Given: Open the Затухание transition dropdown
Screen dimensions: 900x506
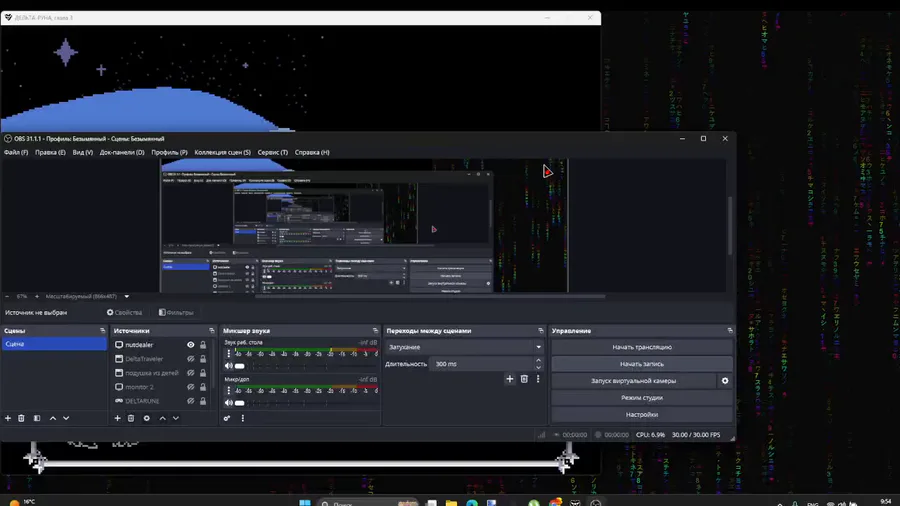Looking at the screenshot, I should [465, 347].
